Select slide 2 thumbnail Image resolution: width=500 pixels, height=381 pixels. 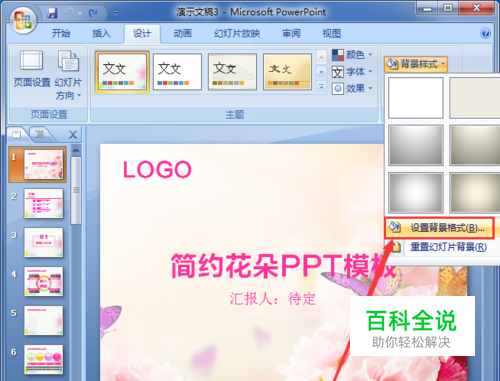(43, 203)
